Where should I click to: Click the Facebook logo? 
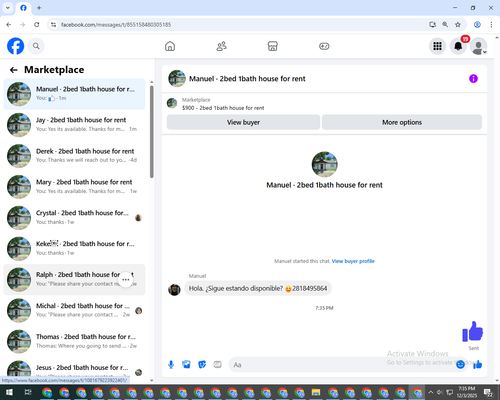(15, 46)
